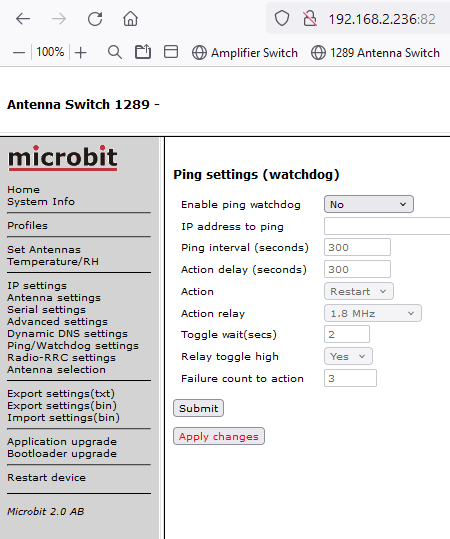The width and height of the screenshot is (450, 539).
Task: Go to the browser home icon
Action: (130, 19)
